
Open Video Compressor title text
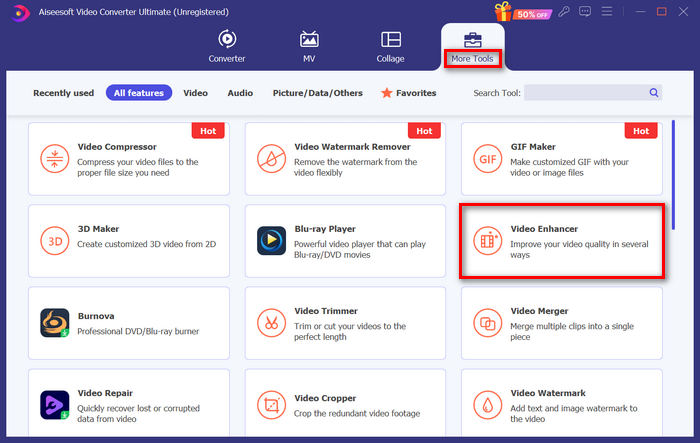(117, 147)
